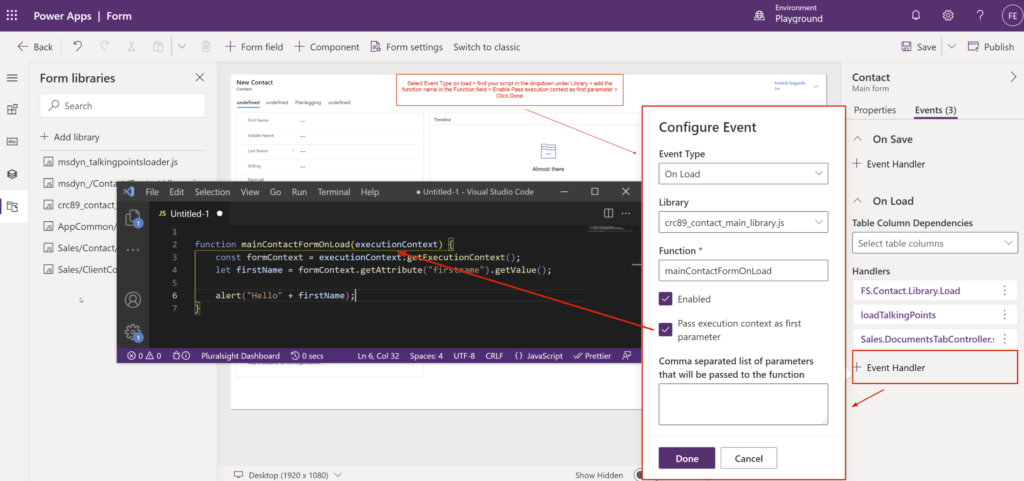Close the Form libraries pane
The width and height of the screenshot is (1024, 481).
[x=200, y=78]
